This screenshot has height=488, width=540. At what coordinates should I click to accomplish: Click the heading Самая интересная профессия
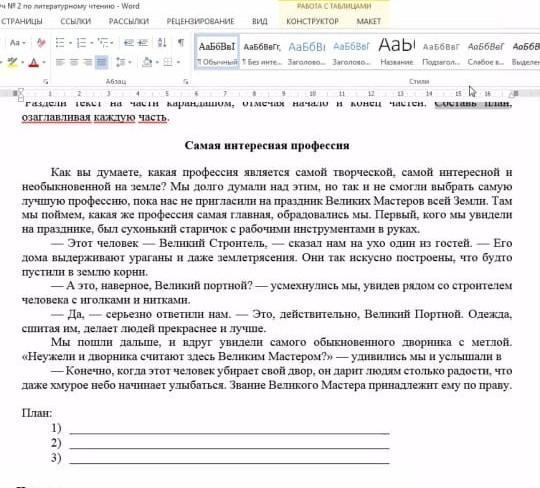tap(267, 145)
